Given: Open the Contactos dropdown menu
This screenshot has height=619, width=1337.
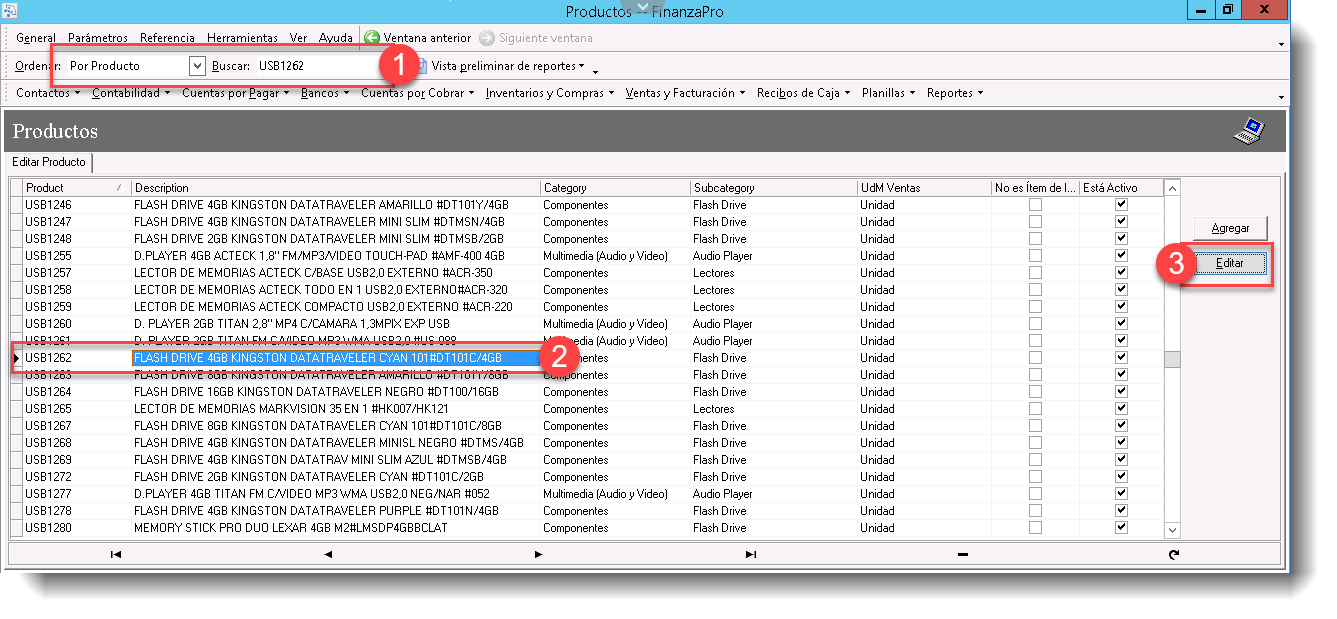Looking at the screenshot, I should 48,93.
